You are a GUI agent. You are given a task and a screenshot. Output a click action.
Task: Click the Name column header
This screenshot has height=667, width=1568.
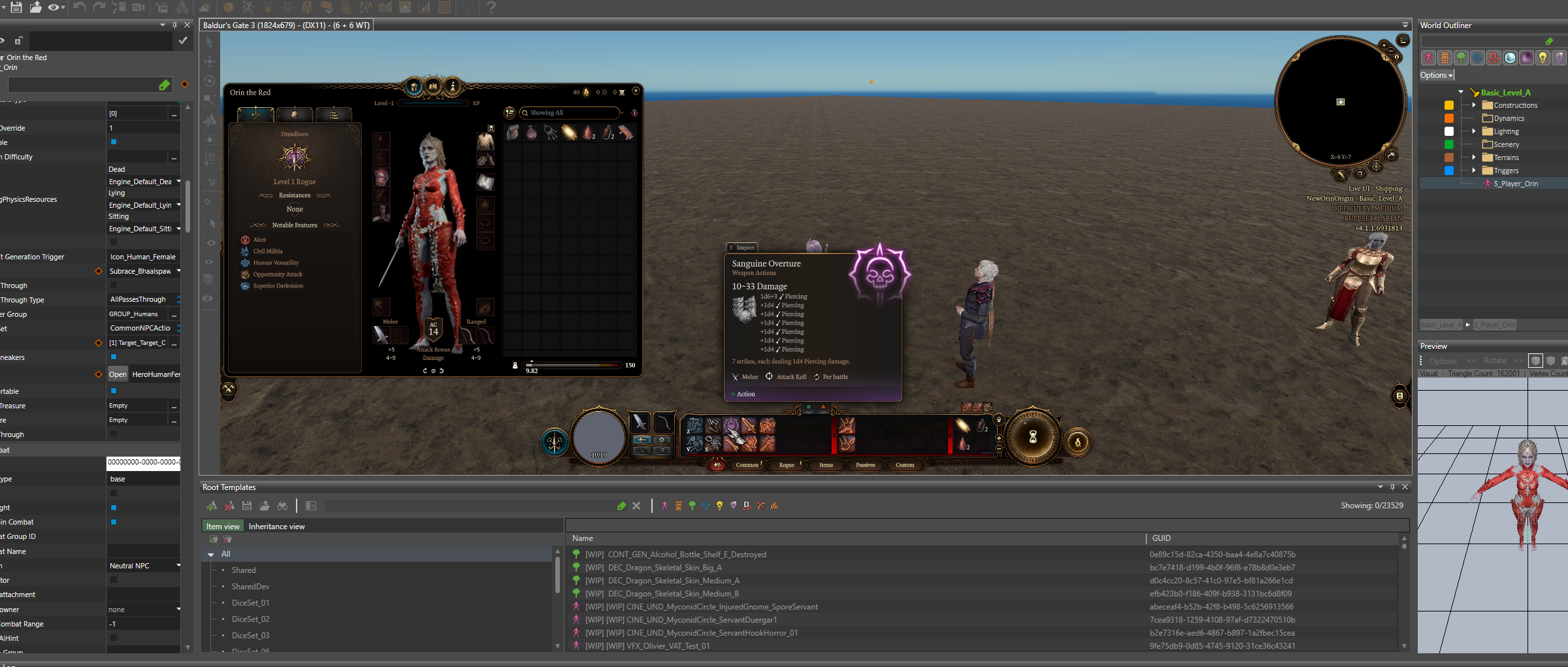point(583,538)
